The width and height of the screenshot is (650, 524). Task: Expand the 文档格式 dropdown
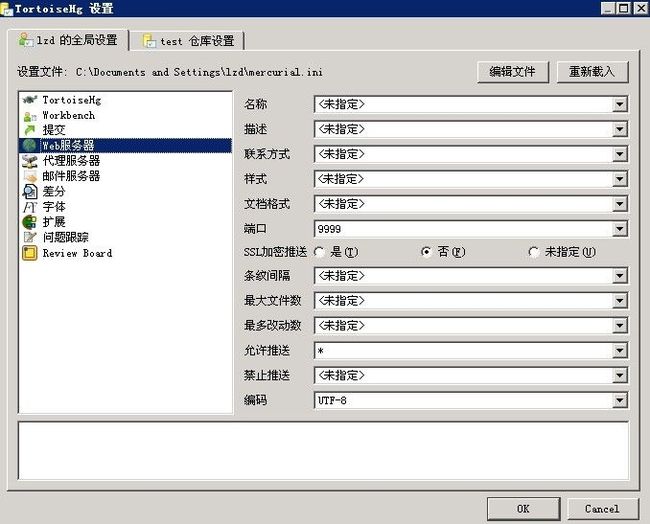tap(619, 204)
